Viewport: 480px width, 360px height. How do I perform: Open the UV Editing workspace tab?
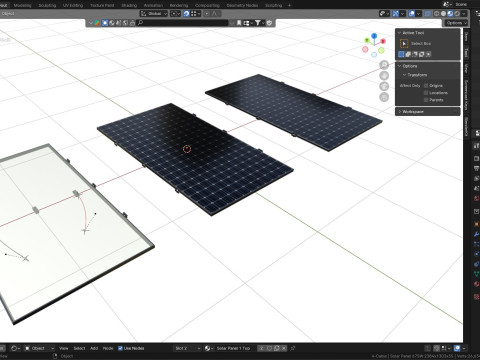(x=73, y=5)
